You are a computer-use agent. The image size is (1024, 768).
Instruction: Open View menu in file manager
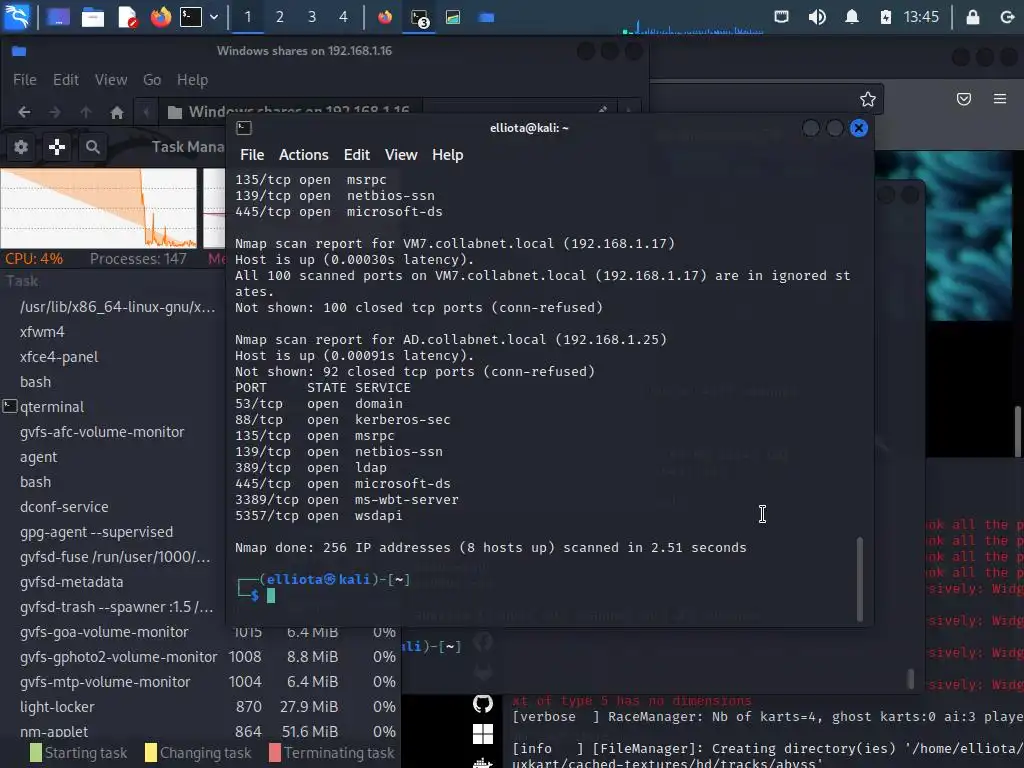[111, 80]
